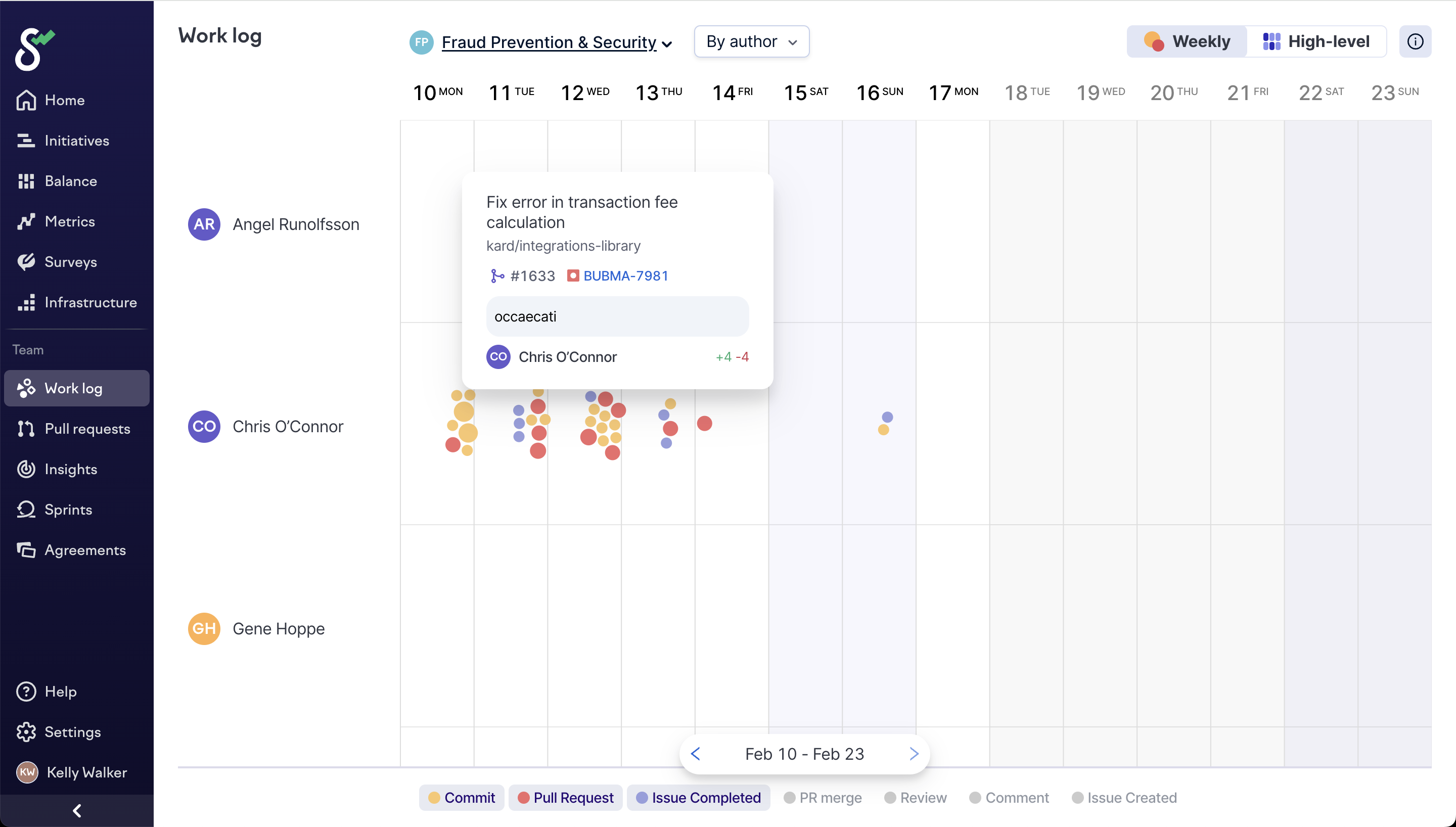Open the Infrastructure sidebar icon
Screen dimensions: 1456x827
26,302
